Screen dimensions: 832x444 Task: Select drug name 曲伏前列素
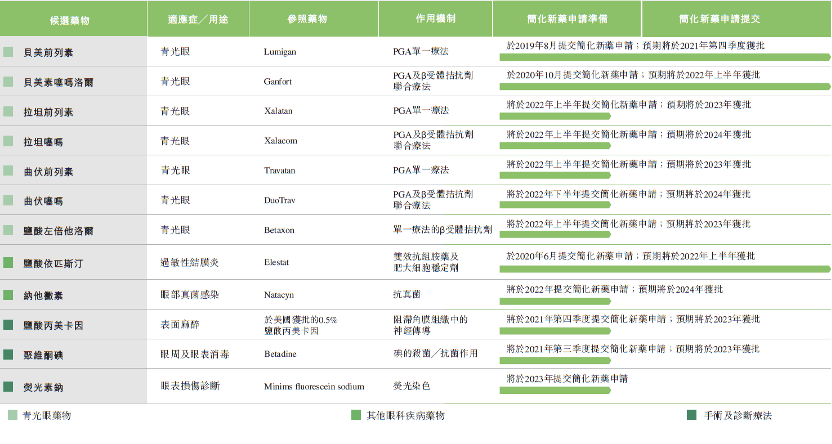pyautogui.click(x=48, y=171)
